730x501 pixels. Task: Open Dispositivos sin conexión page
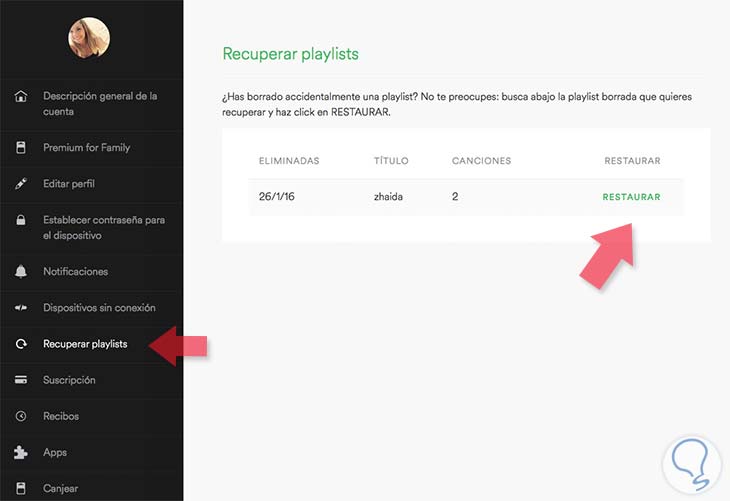pyautogui.click(x=99, y=308)
